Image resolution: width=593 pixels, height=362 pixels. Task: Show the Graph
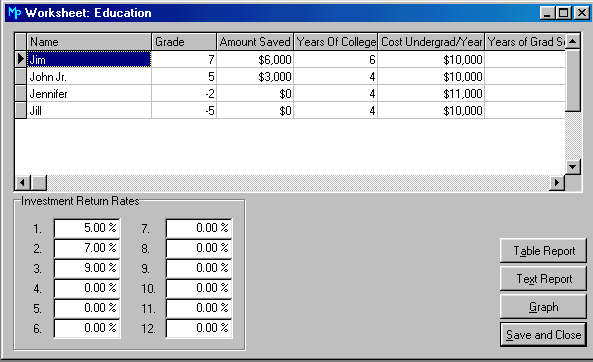point(543,307)
